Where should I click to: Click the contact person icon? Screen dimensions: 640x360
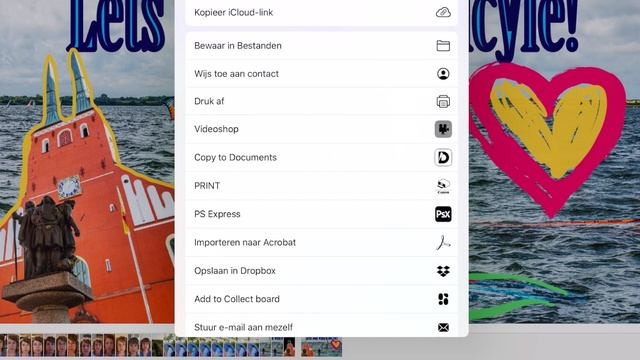pyautogui.click(x=443, y=74)
